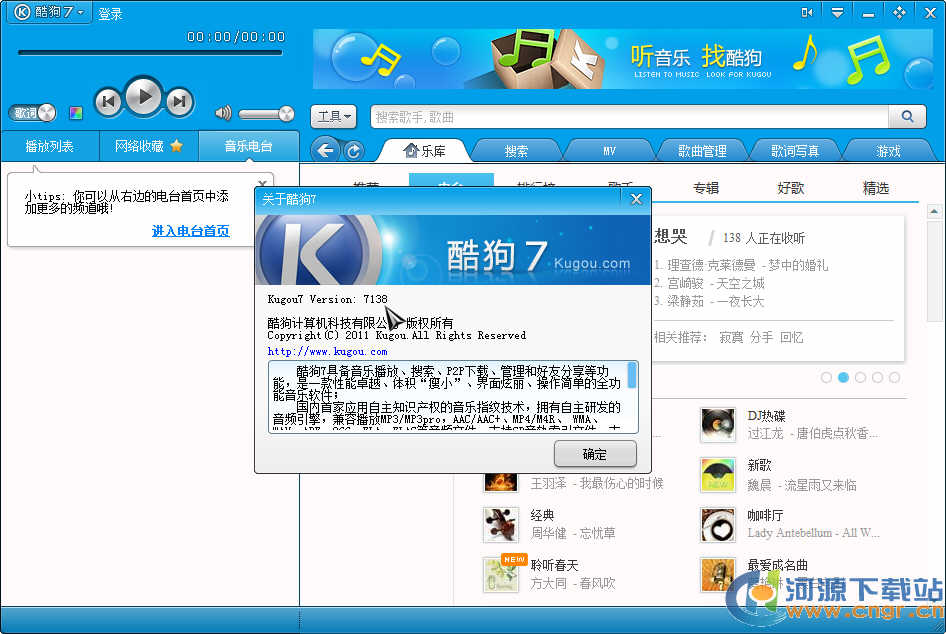Image resolution: width=946 pixels, height=634 pixels.
Task: Select the third carousel dot
Action: [860, 378]
